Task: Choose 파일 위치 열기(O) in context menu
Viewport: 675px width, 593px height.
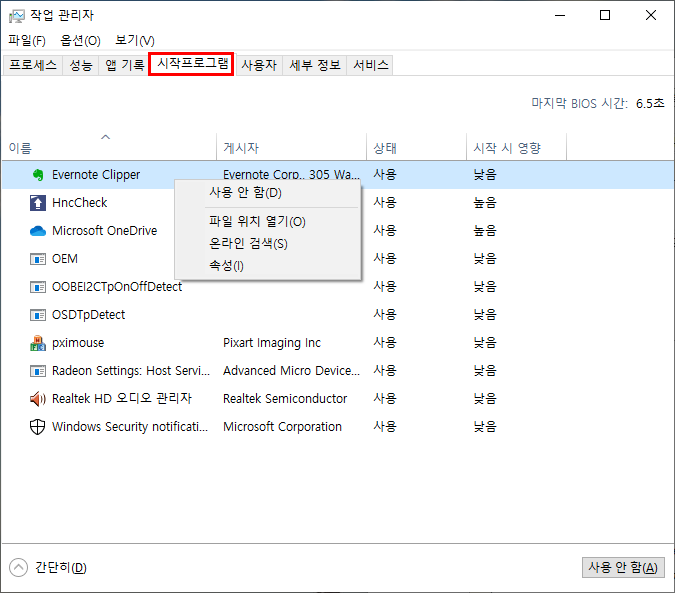Action: pyautogui.click(x=267, y=222)
